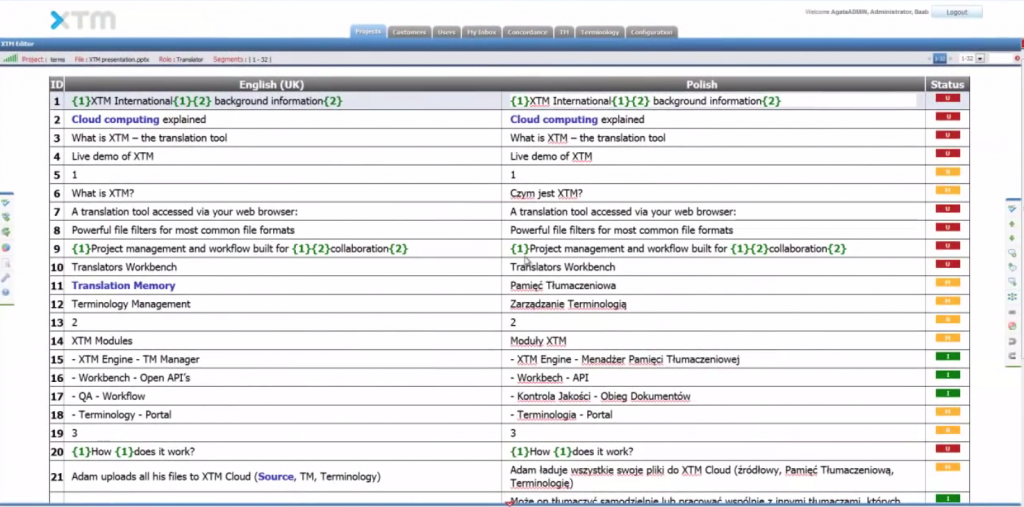The height and width of the screenshot is (507, 1024).
Task: Click source term 'Translation Memory' in segment 11
Action: coord(123,286)
